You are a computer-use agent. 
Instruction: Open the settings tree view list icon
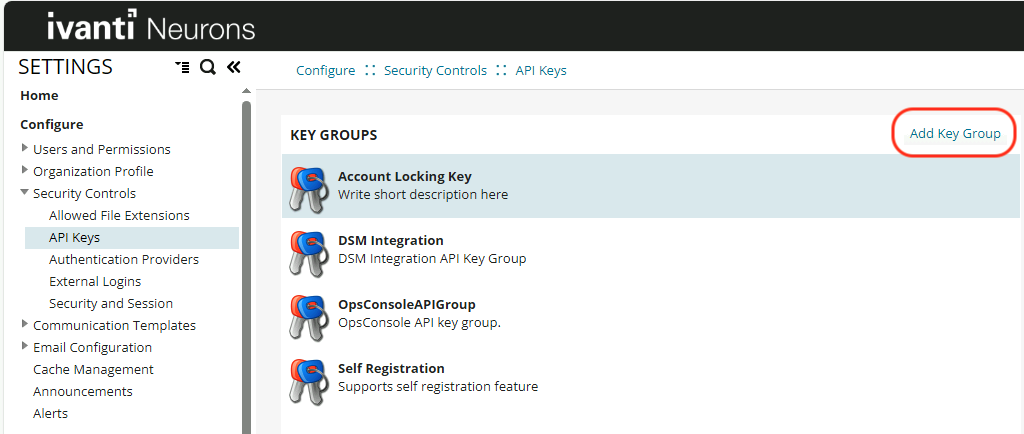[182, 67]
